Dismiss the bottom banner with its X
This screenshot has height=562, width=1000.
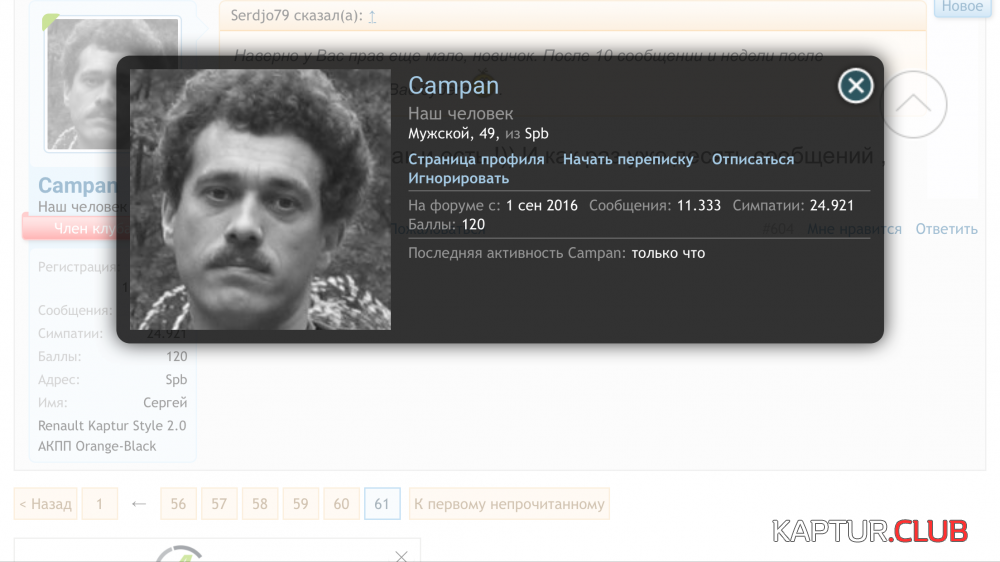click(x=401, y=555)
